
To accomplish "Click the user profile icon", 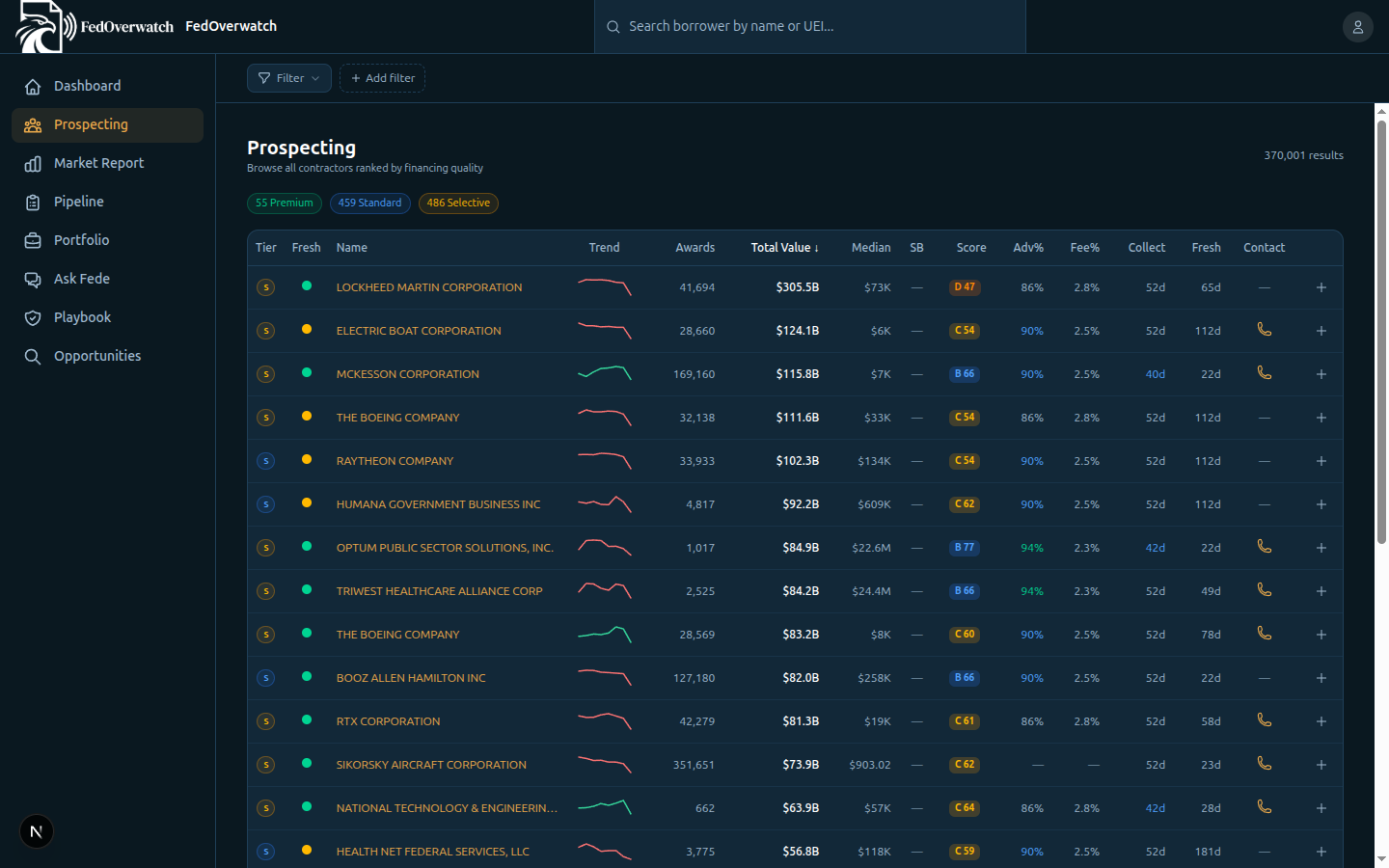I will pyautogui.click(x=1357, y=27).
